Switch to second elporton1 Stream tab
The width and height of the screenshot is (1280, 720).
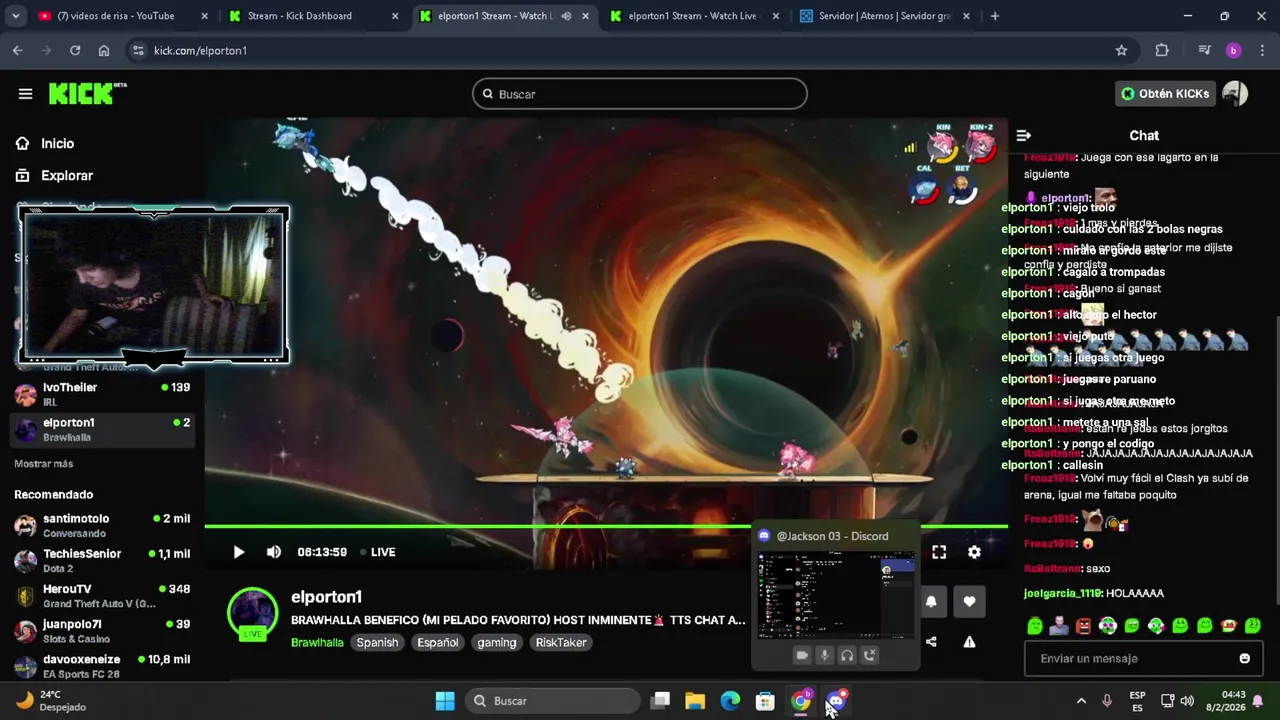coord(692,16)
